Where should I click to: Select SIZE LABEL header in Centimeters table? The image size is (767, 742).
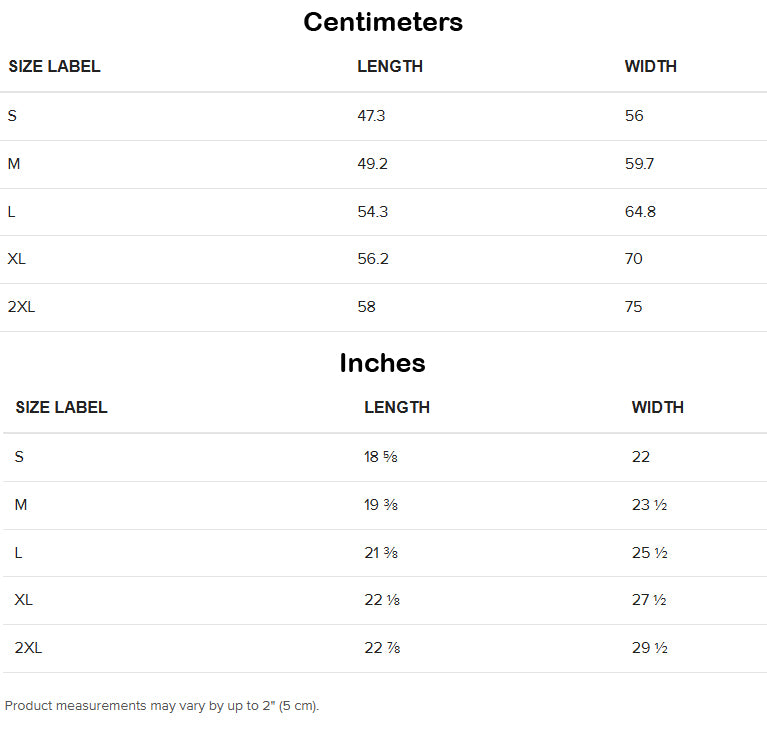55,67
